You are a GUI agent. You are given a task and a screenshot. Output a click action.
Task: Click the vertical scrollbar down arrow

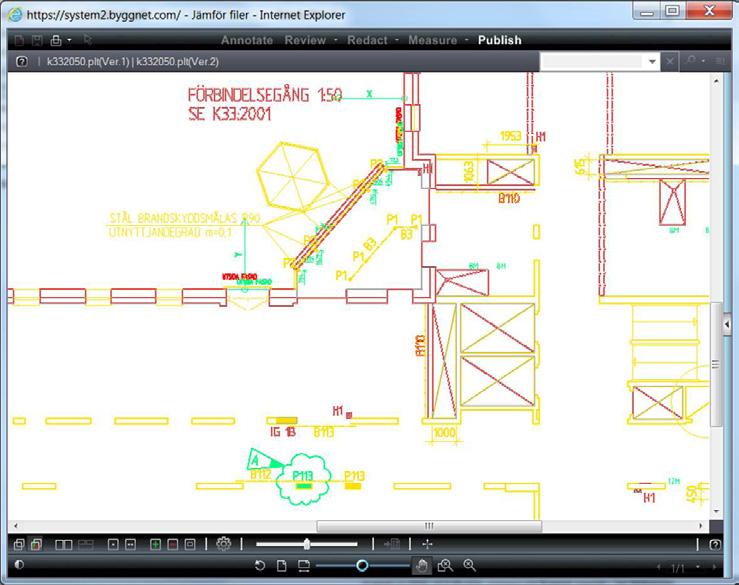tap(716, 511)
